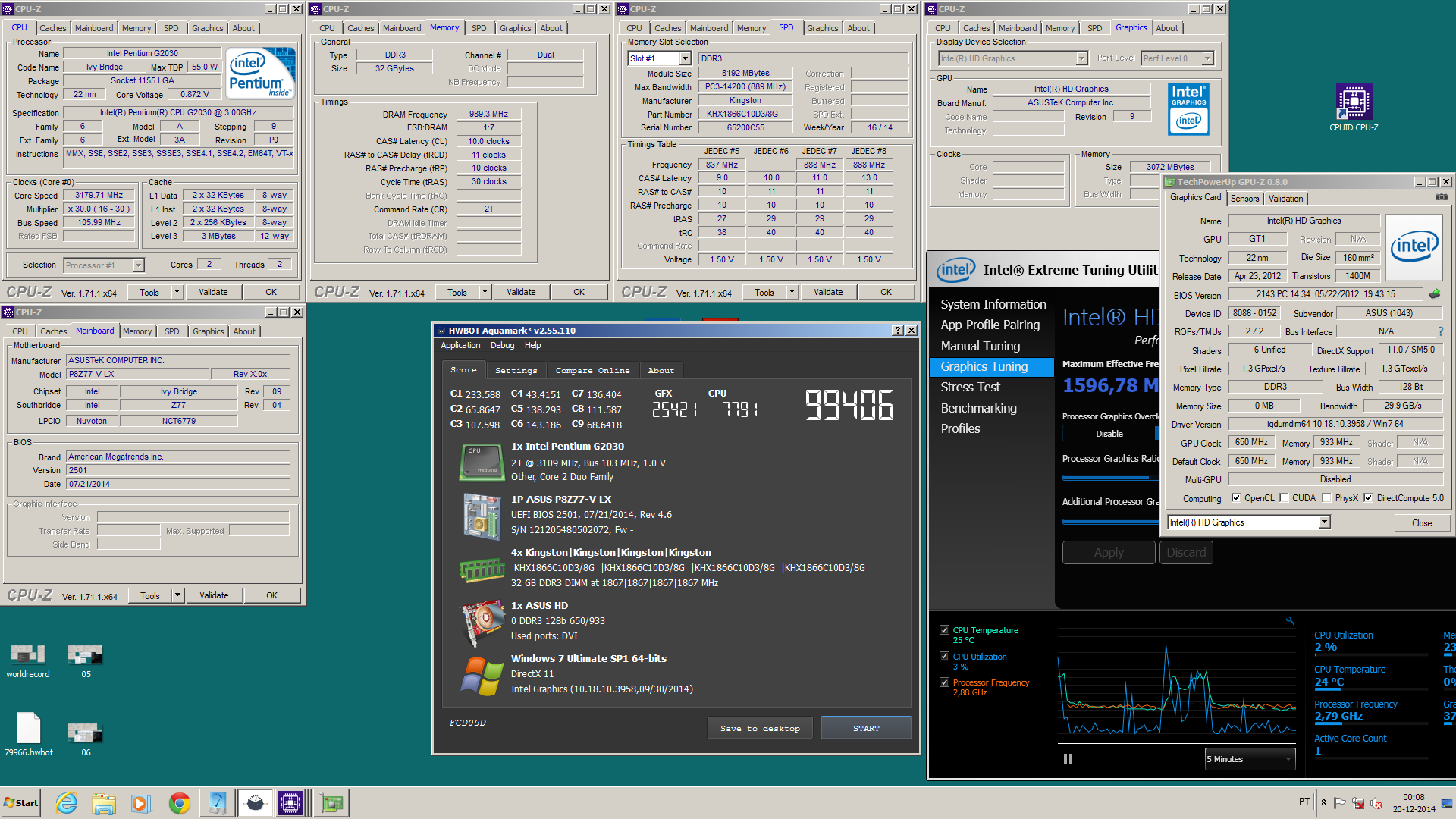The width and height of the screenshot is (1456, 819).
Task: Click the Discard button in XTU
Action: pos(1186,552)
